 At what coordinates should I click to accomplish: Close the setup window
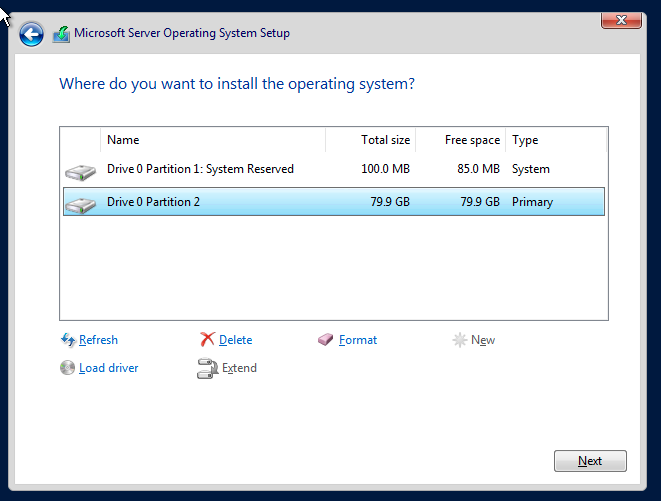(x=621, y=20)
